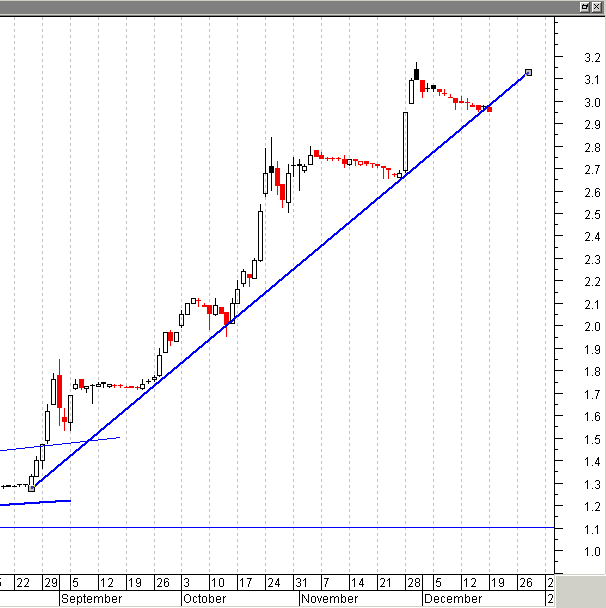Viewport: 606px width, 608px height.
Task: Click the September month label
Action: click(92, 599)
